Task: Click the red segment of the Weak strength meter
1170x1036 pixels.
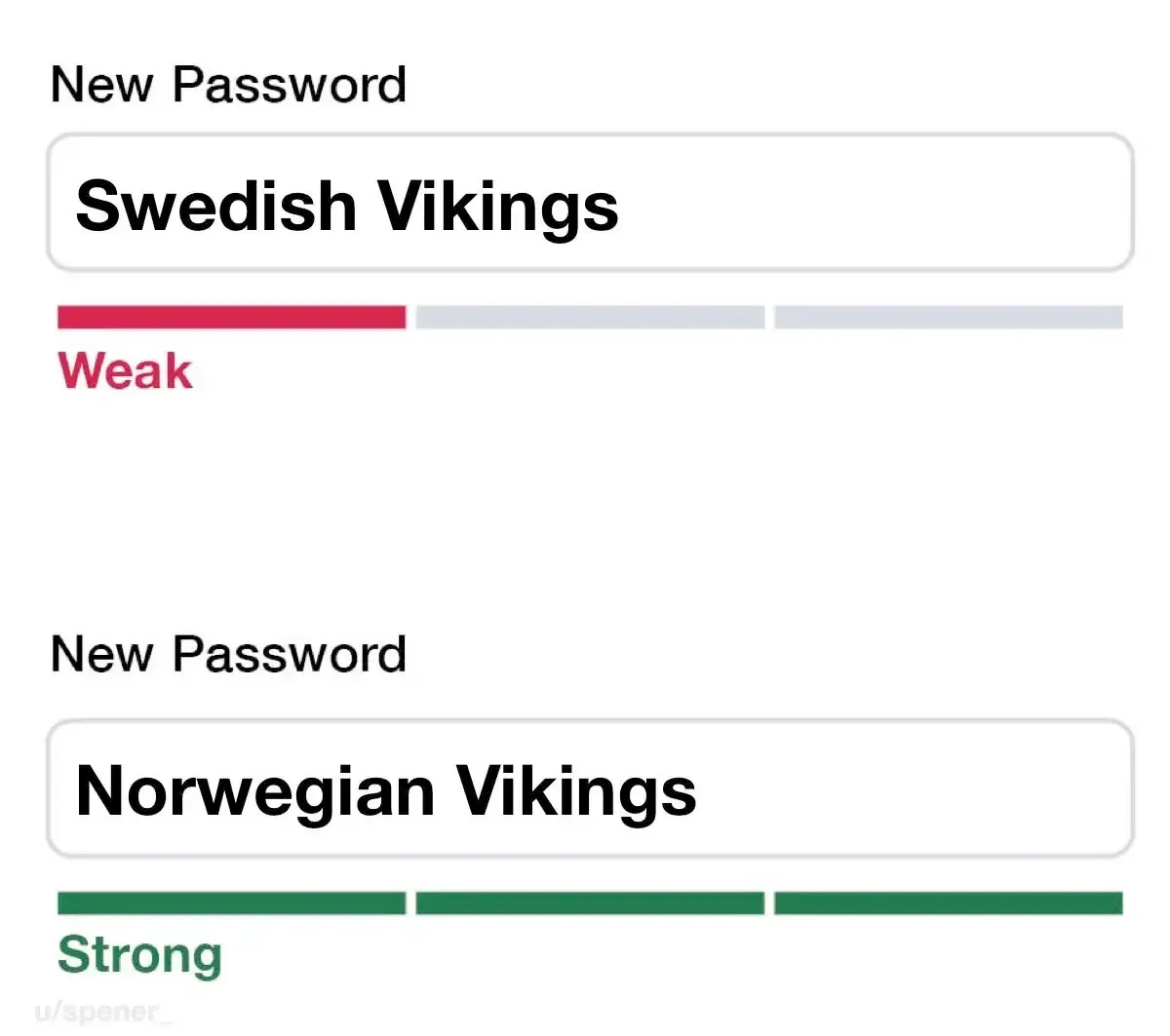Action: click(231, 317)
